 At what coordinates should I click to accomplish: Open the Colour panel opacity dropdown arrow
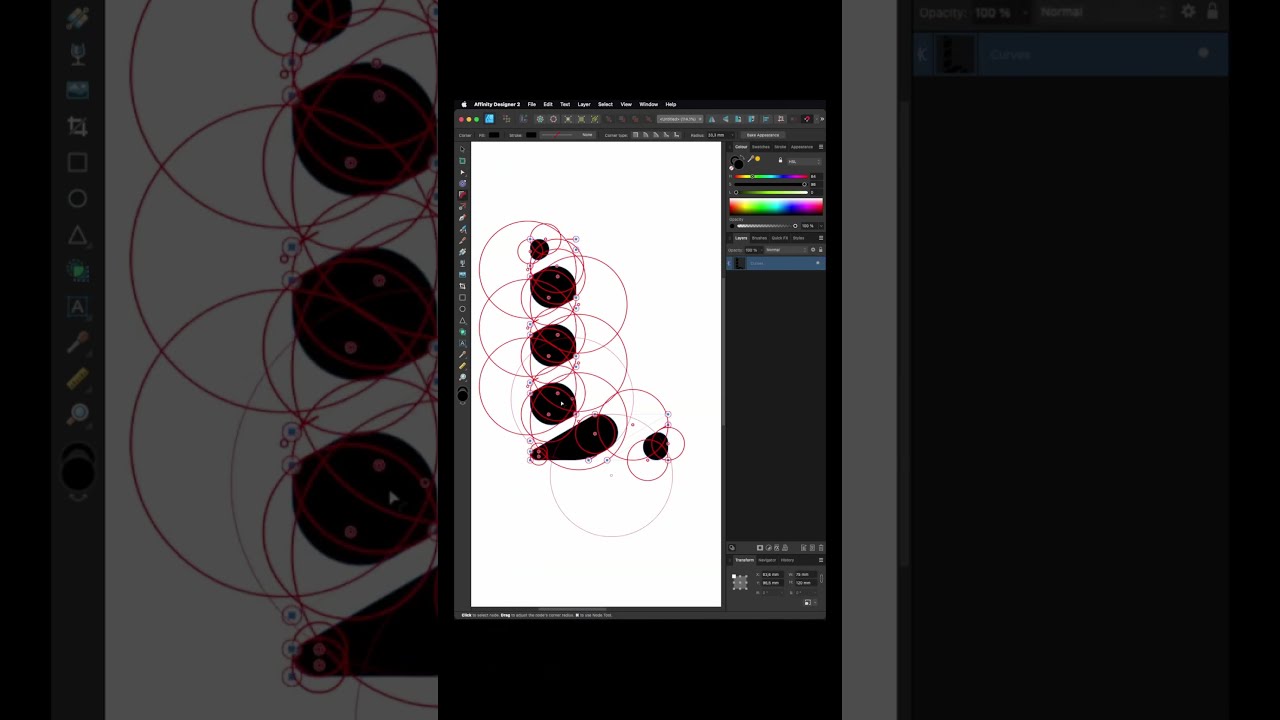pyautogui.click(x=821, y=226)
